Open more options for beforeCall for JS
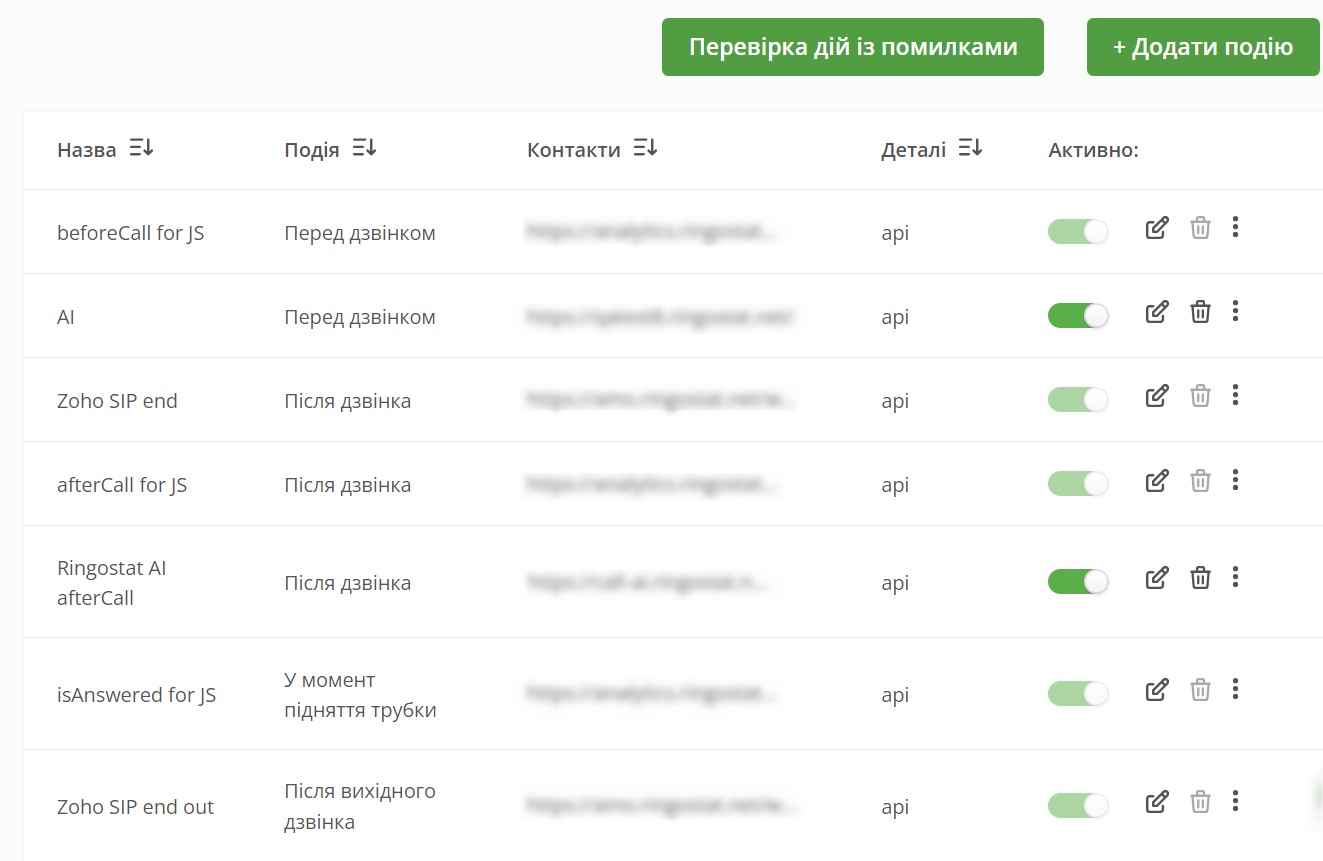Viewport: 1323px width, 861px height. (1236, 227)
